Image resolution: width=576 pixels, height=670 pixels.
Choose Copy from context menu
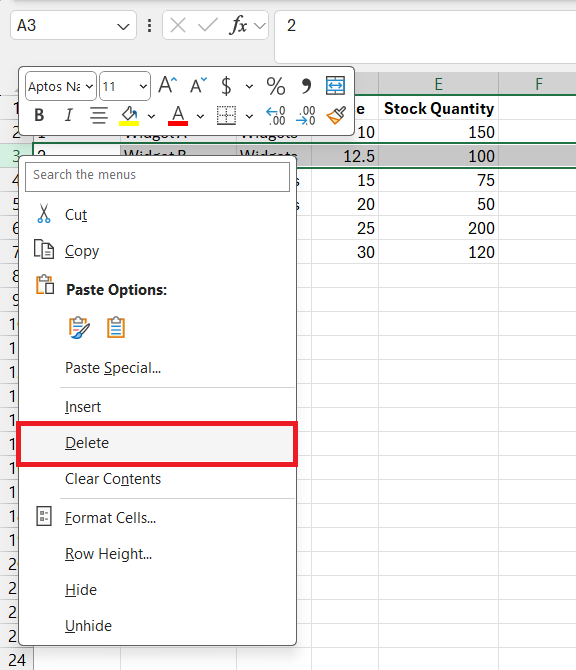157,250
